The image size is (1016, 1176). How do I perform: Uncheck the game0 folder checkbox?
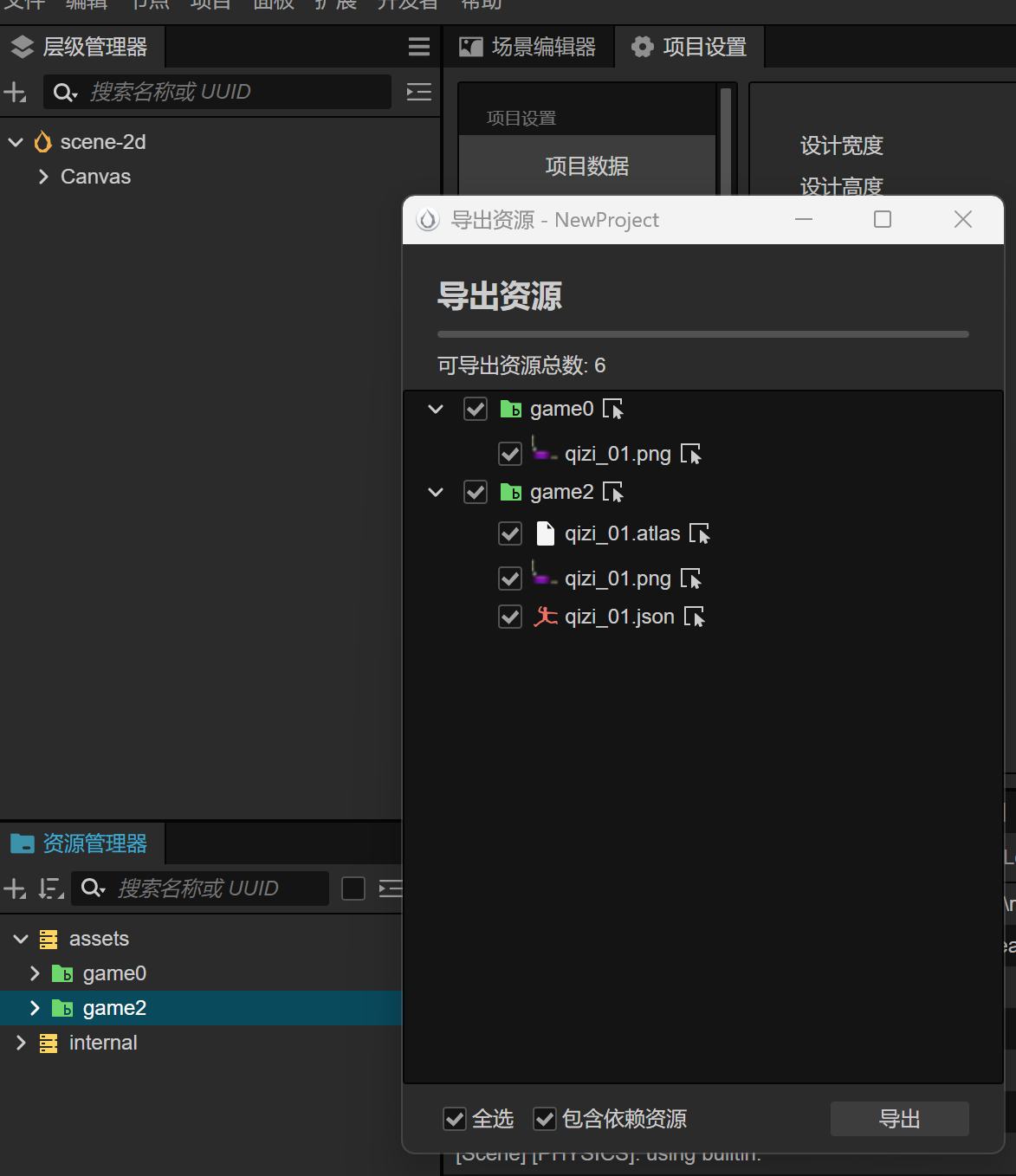pyautogui.click(x=476, y=409)
